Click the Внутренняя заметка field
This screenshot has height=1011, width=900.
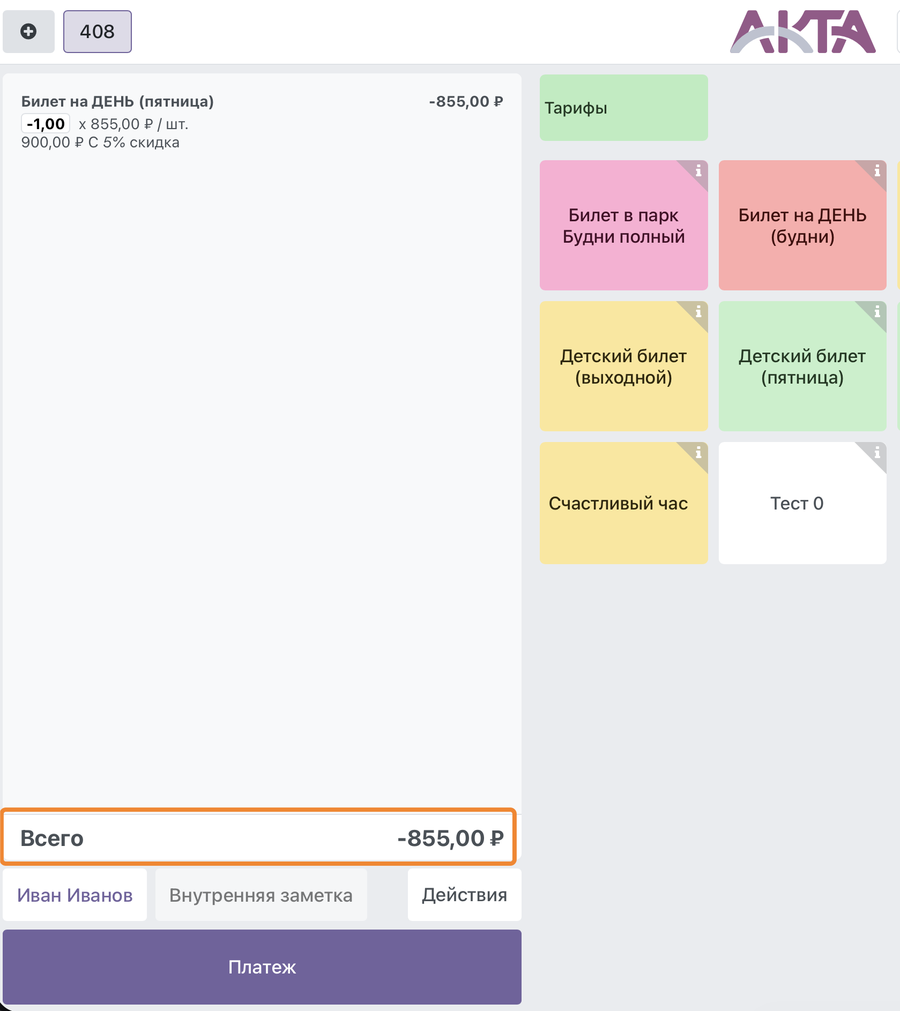(x=261, y=895)
